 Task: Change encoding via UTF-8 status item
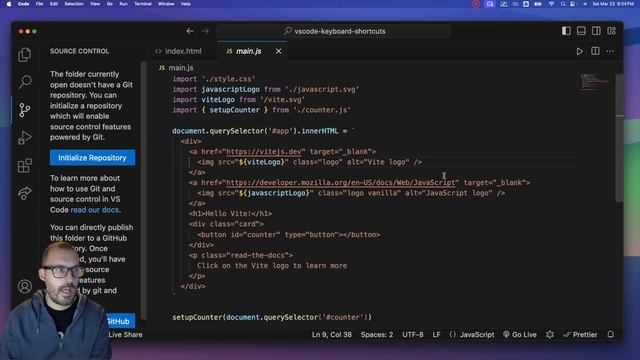[413, 335]
